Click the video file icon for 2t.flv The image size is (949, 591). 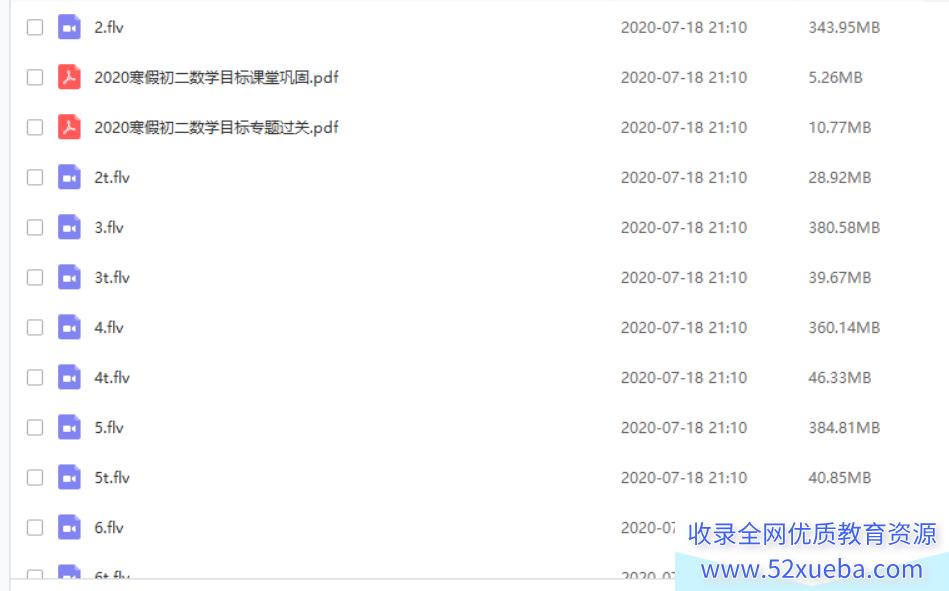(69, 177)
